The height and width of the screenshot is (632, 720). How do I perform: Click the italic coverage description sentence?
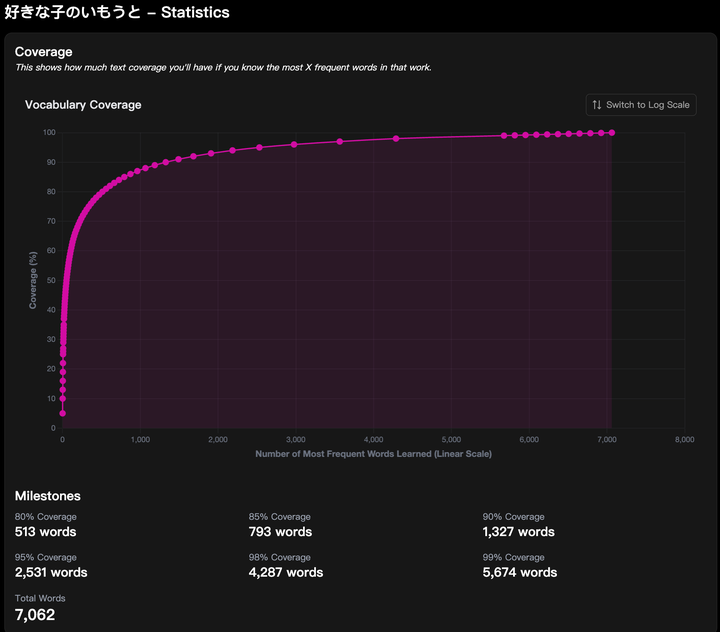tap(223, 68)
